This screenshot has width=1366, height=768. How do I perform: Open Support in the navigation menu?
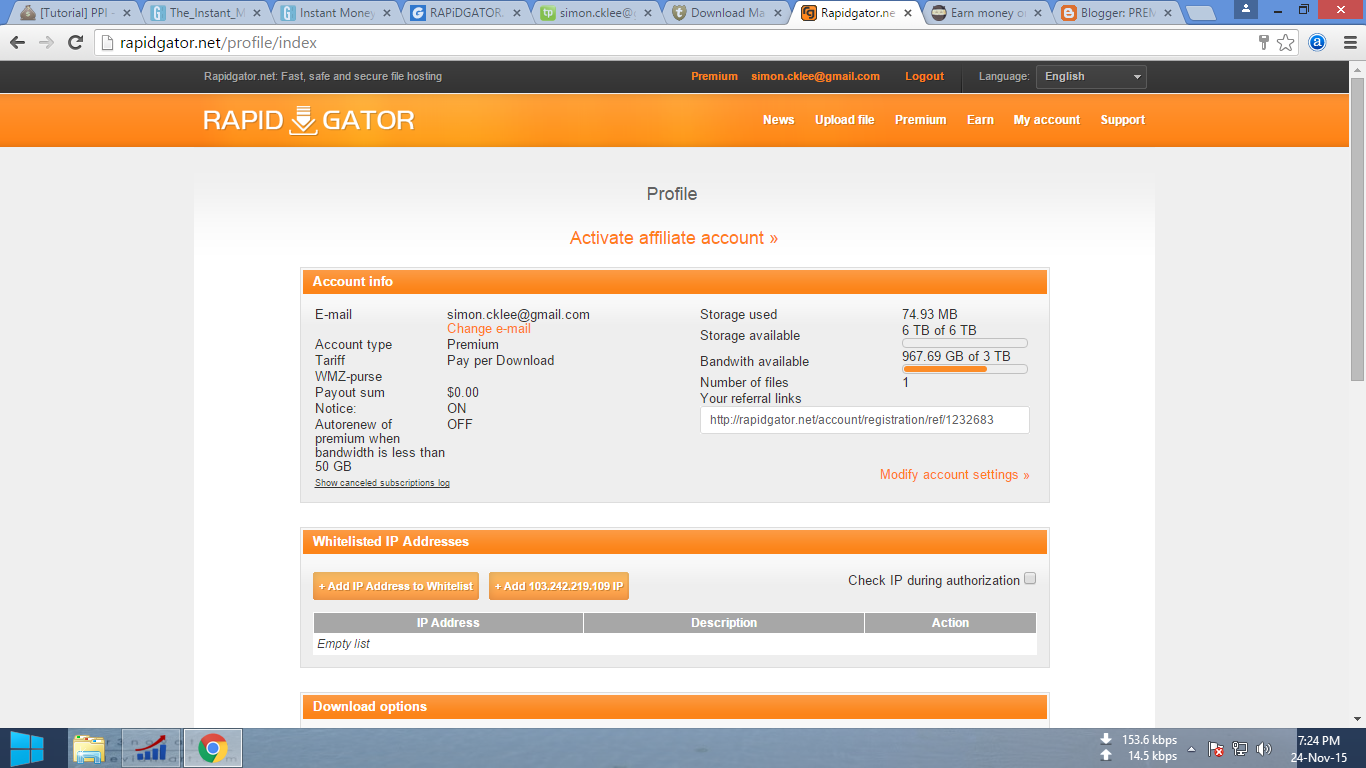pyautogui.click(x=1122, y=120)
